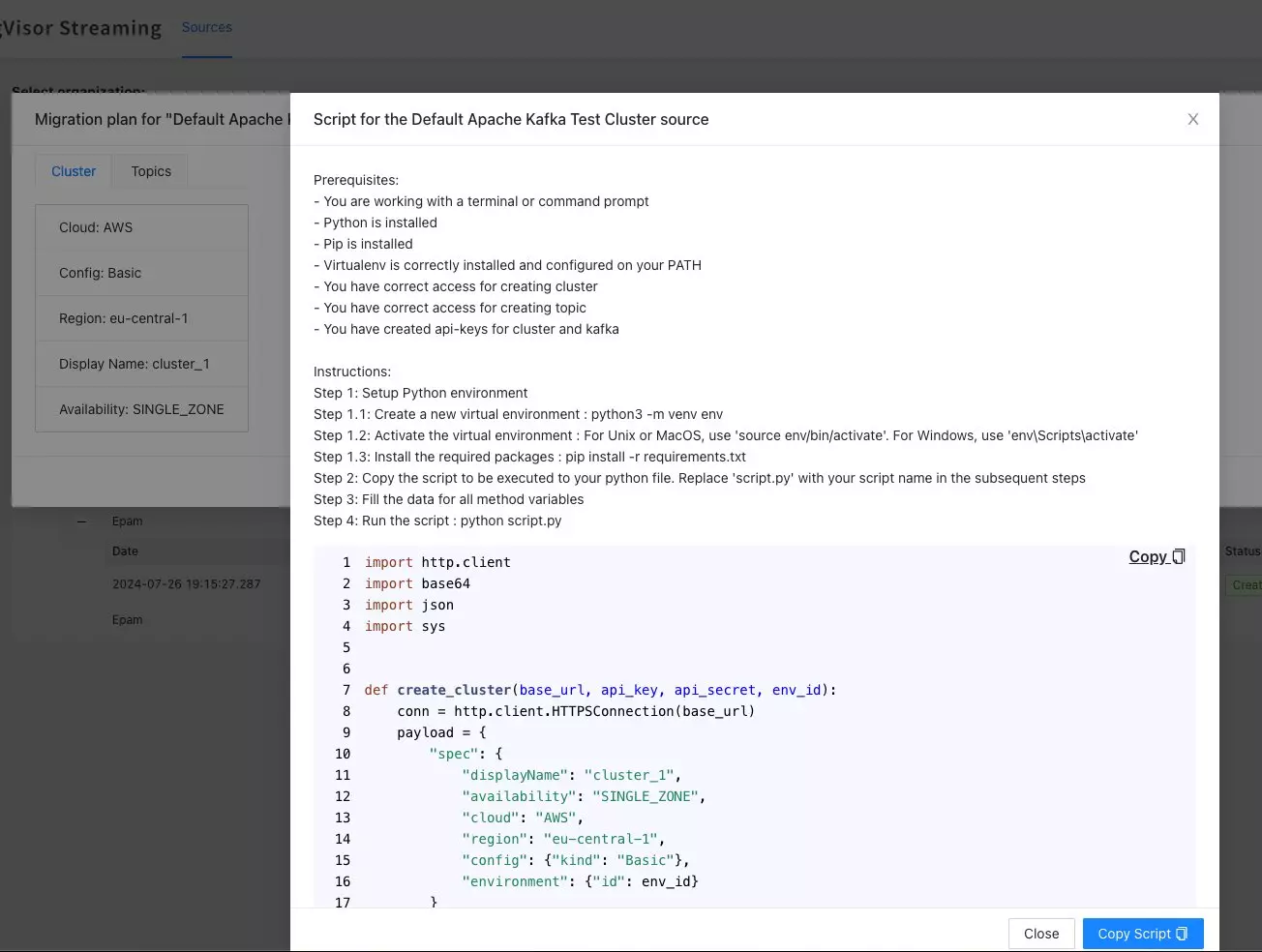Click the date '2024-07-26 19:15:27.287'
This screenshot has height=952, width=1262.
point(186,584)
